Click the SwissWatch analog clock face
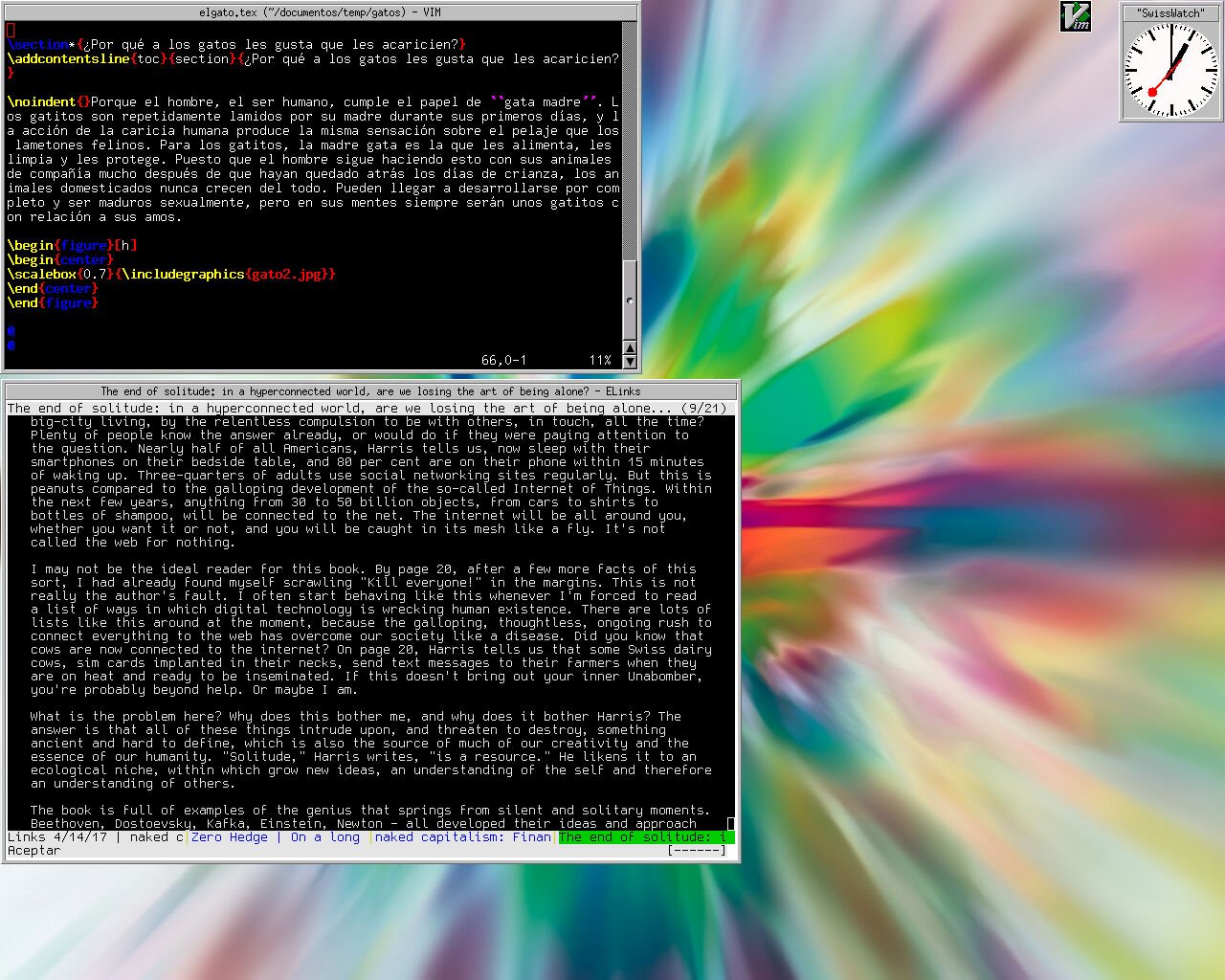The width and height of the screenshot is (1225, 980). pyautogui.click(x=1169, y=70)
